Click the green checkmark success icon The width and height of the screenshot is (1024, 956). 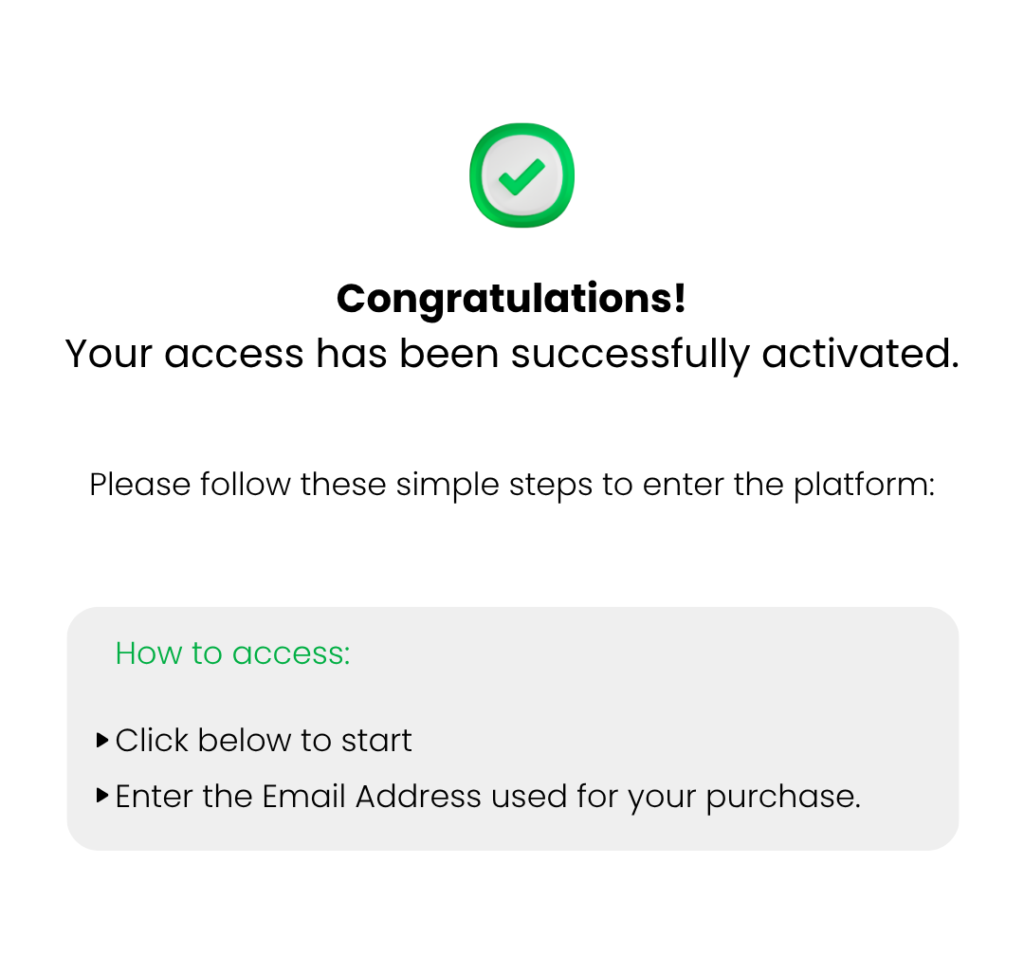(x=521, y=176)
